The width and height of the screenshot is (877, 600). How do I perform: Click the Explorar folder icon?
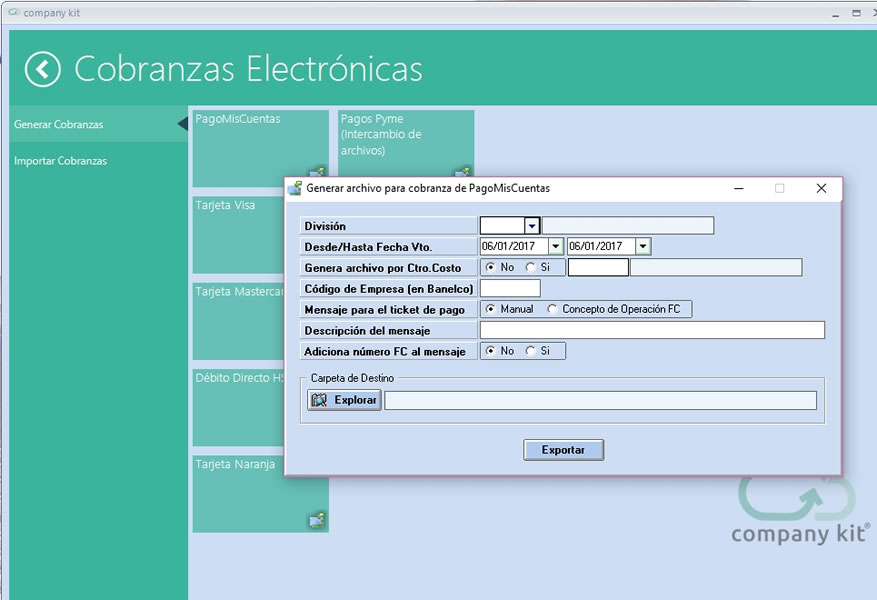319,400
